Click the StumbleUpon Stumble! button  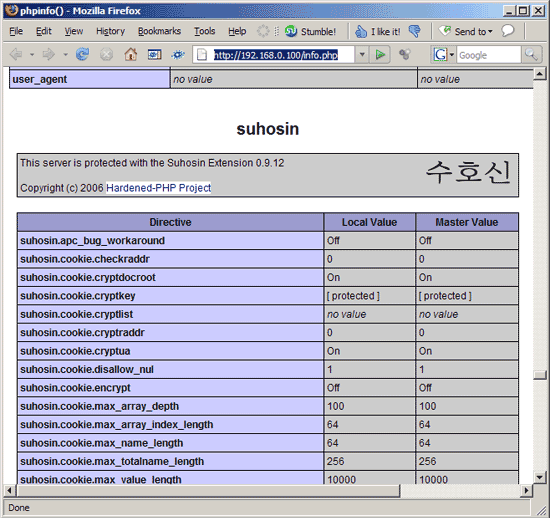[310, 32]
